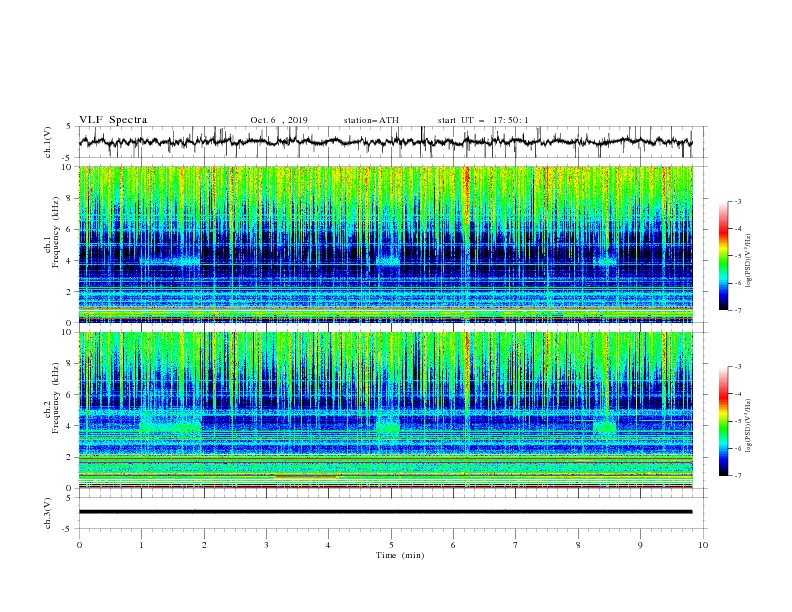The image size is (792, 612).
Task: Select the date text "Oct. 6 , 2019"
Action: click(279, 120)
